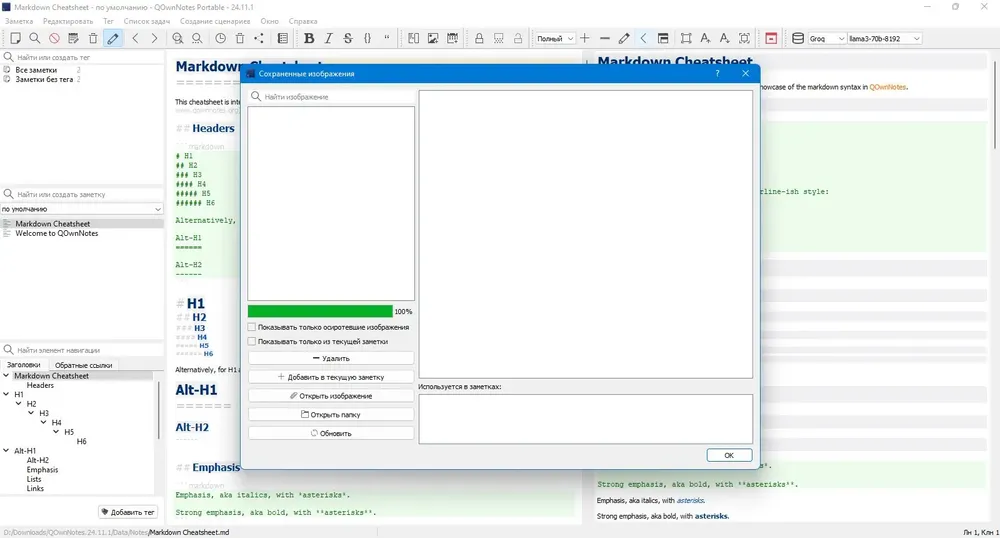Focus the 'Найти элемент навигации' field
Viewport: 1000px width, 538px height.
(x=82, y=350)
